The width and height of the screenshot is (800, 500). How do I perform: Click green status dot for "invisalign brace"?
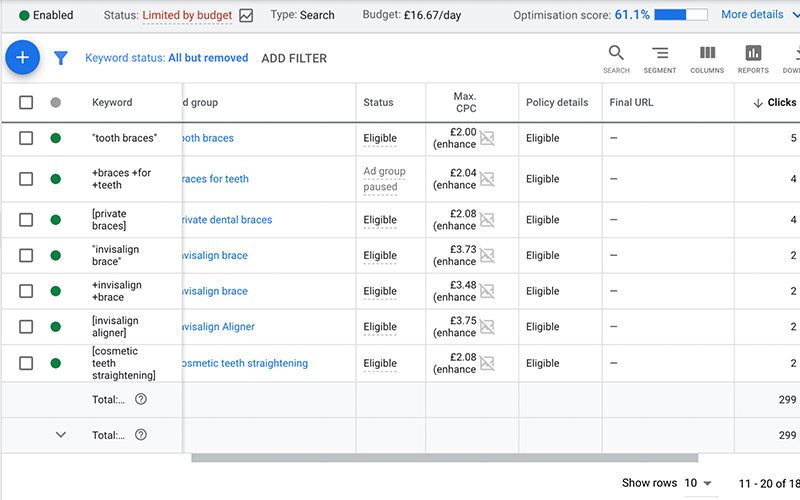coord(56,256)
